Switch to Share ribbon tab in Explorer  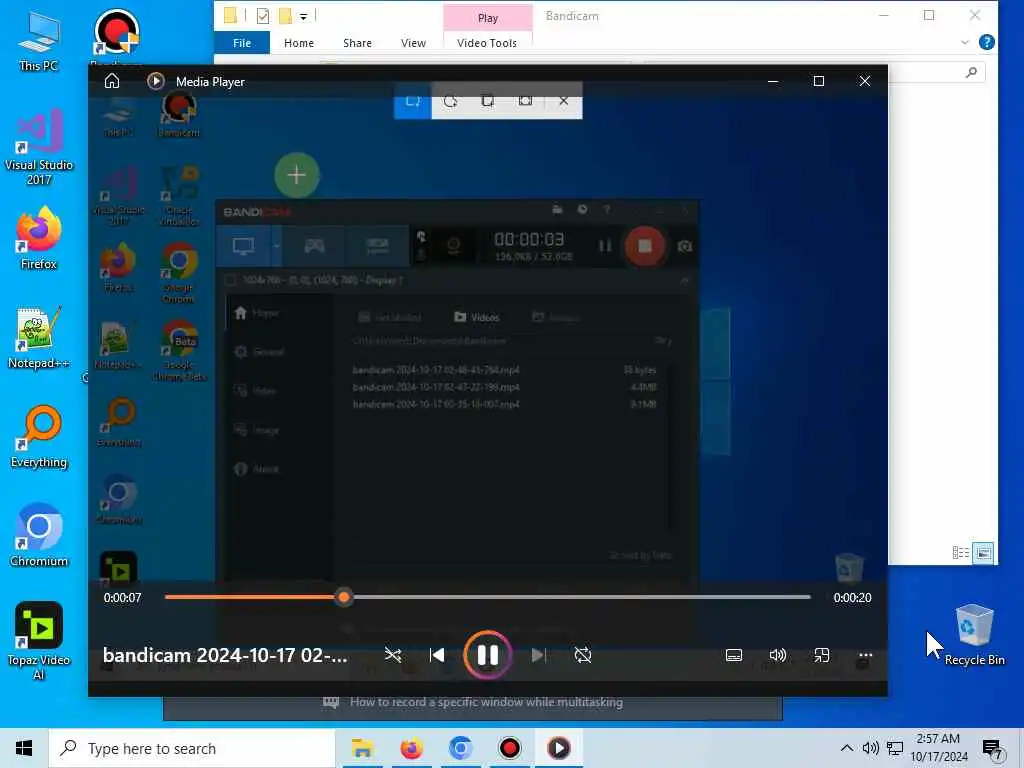tap(357, 43)
